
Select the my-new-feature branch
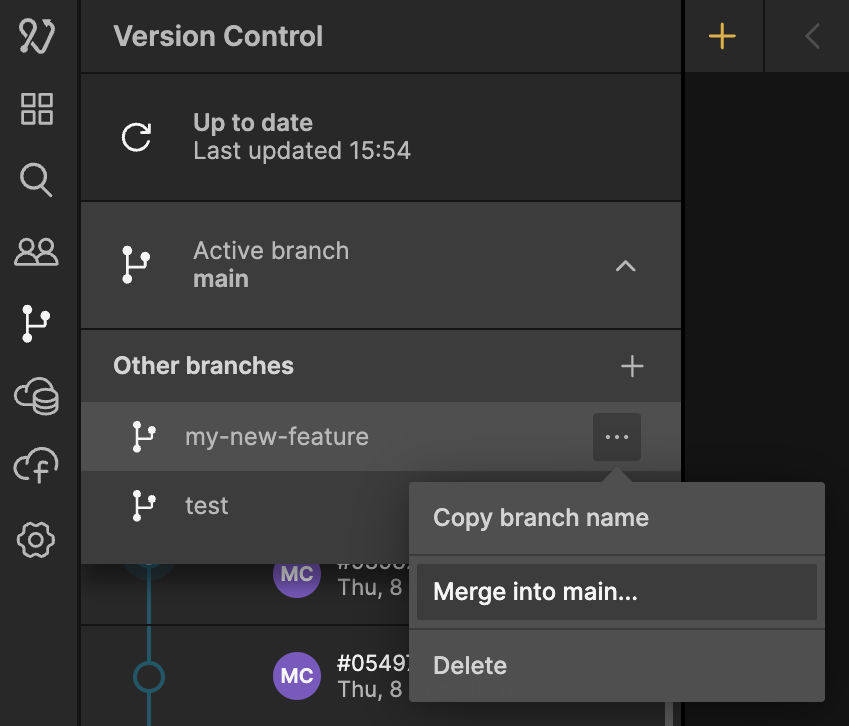[277, 437]
